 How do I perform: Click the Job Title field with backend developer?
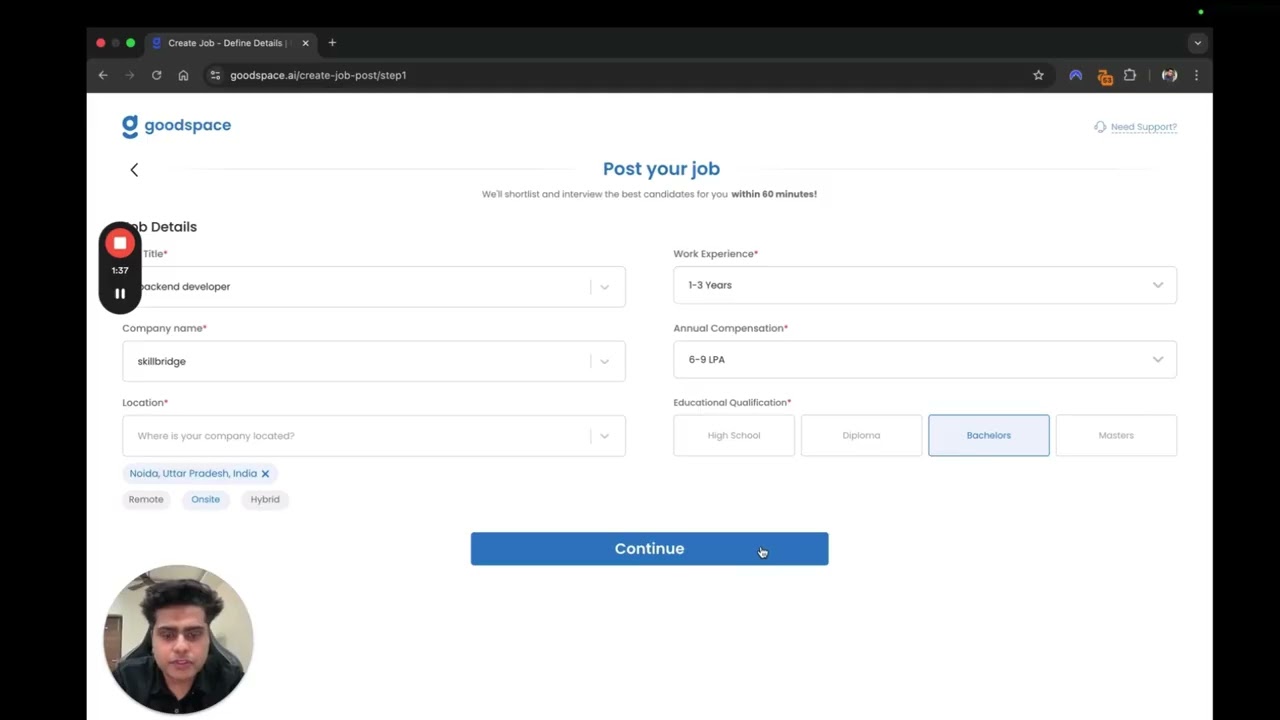(x=374, y=287)
